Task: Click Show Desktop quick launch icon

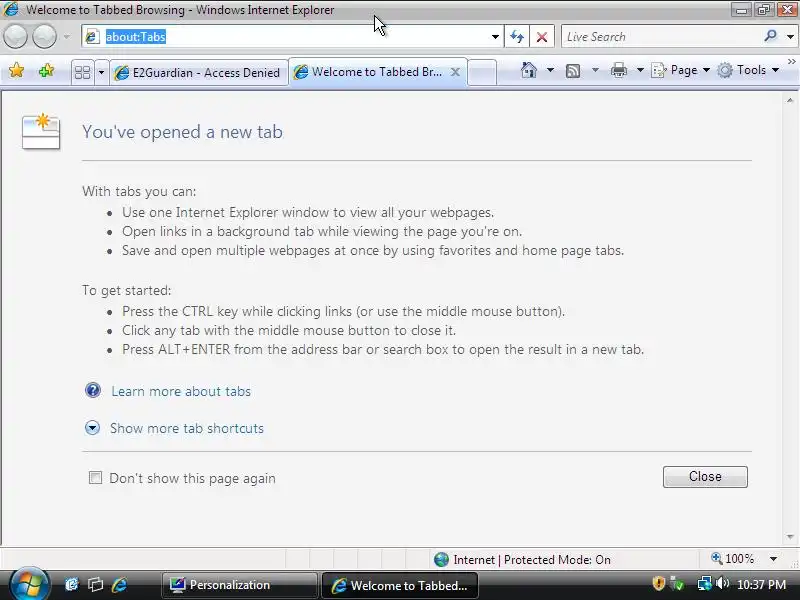Action: click(71, 585)
